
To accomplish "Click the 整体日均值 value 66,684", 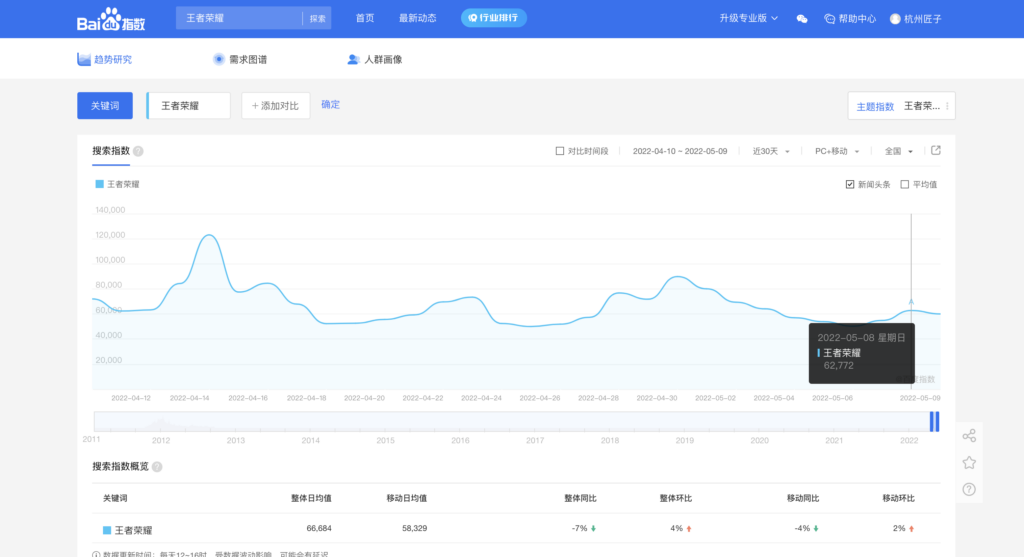I will [x=319, y=528].
